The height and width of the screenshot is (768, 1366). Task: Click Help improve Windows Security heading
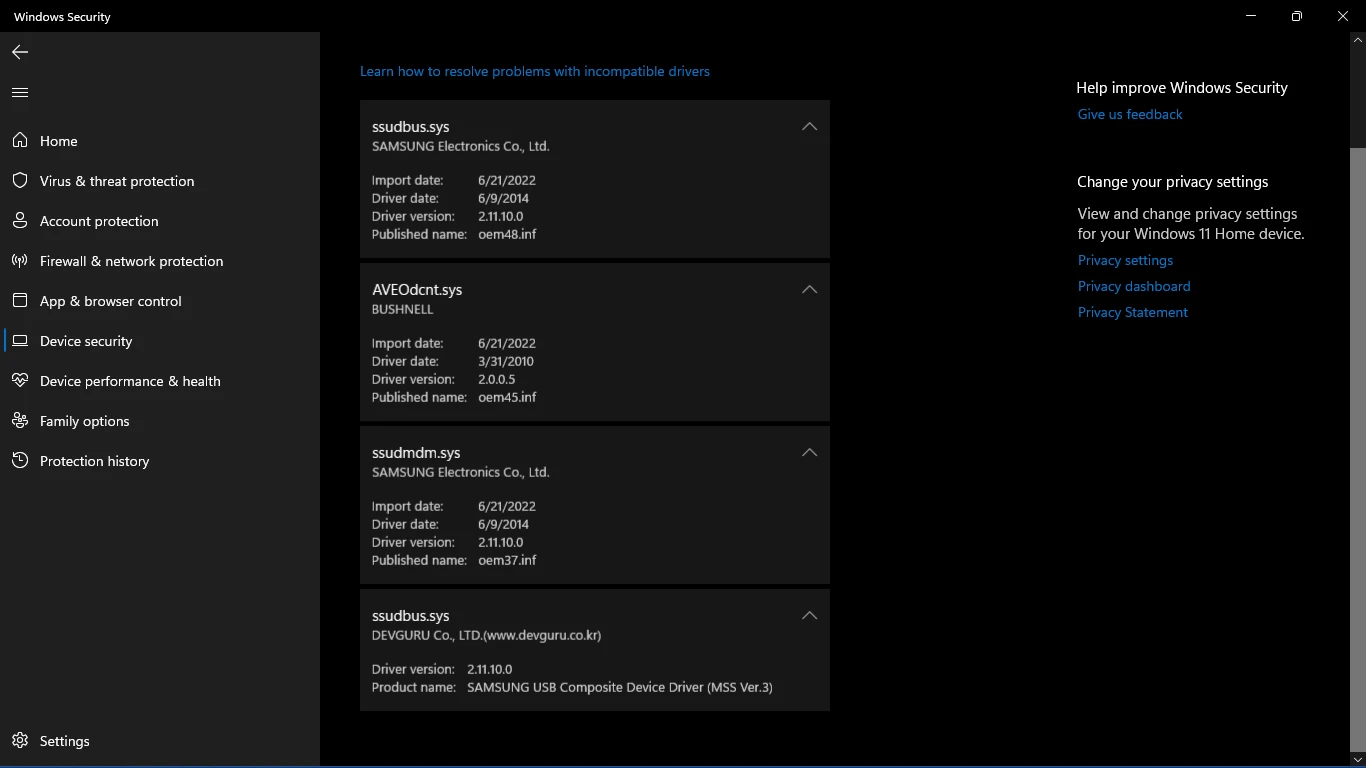tap(1182, 88)
